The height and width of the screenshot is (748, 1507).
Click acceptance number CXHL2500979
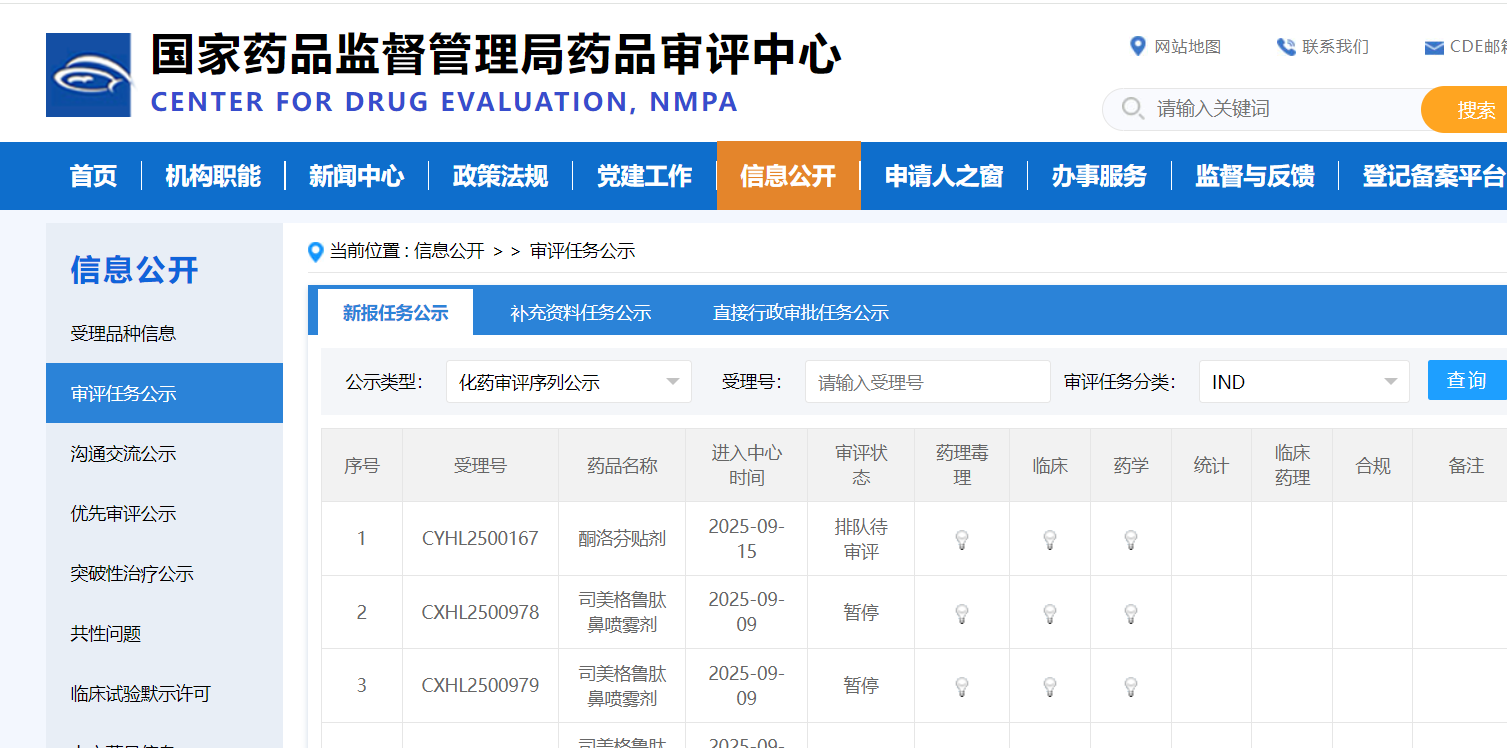(480, 686)
